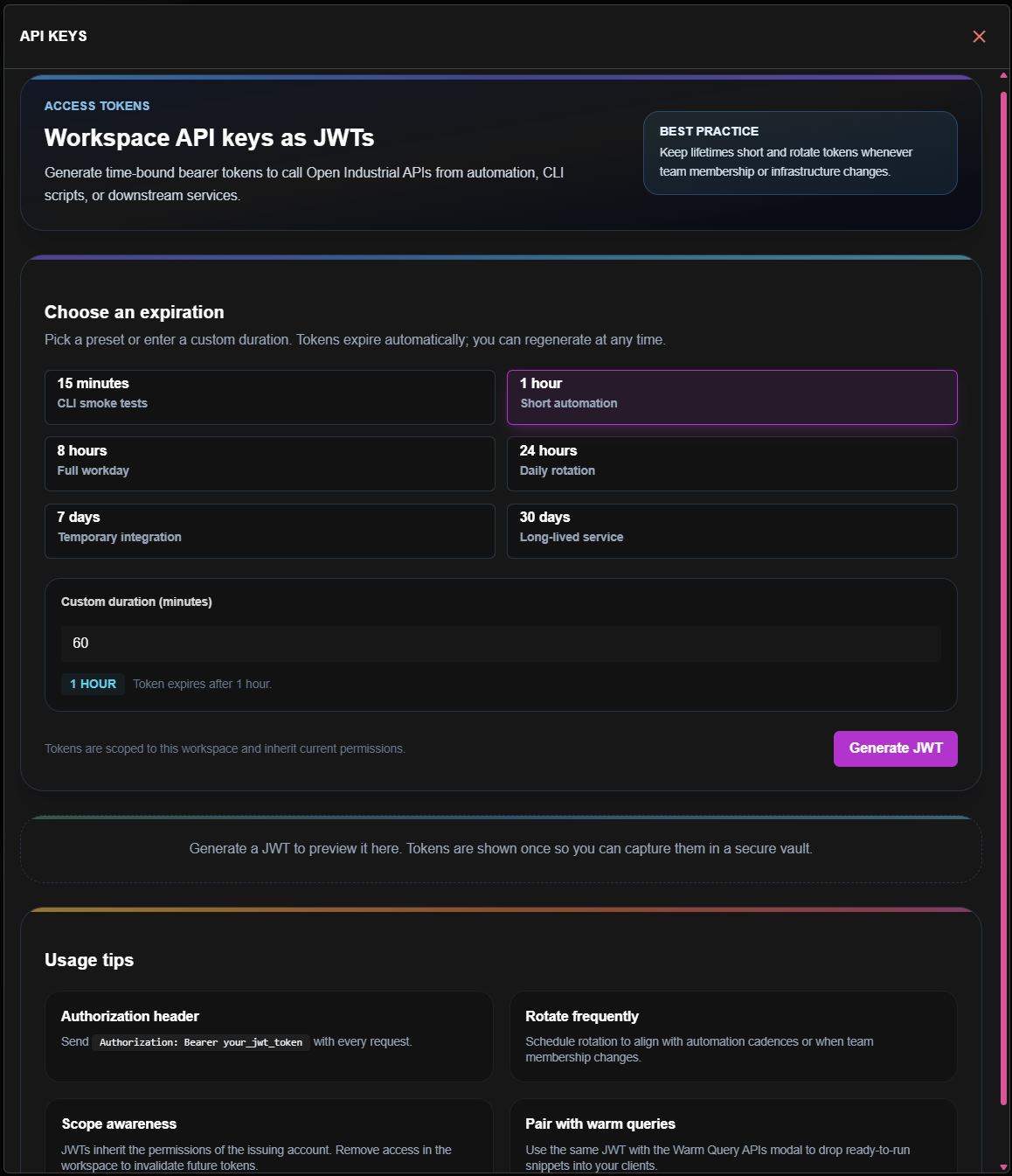The image size is (1012, 1176).
Task: Click the Token expires after 1 hour text
Action: pos(203,684)
